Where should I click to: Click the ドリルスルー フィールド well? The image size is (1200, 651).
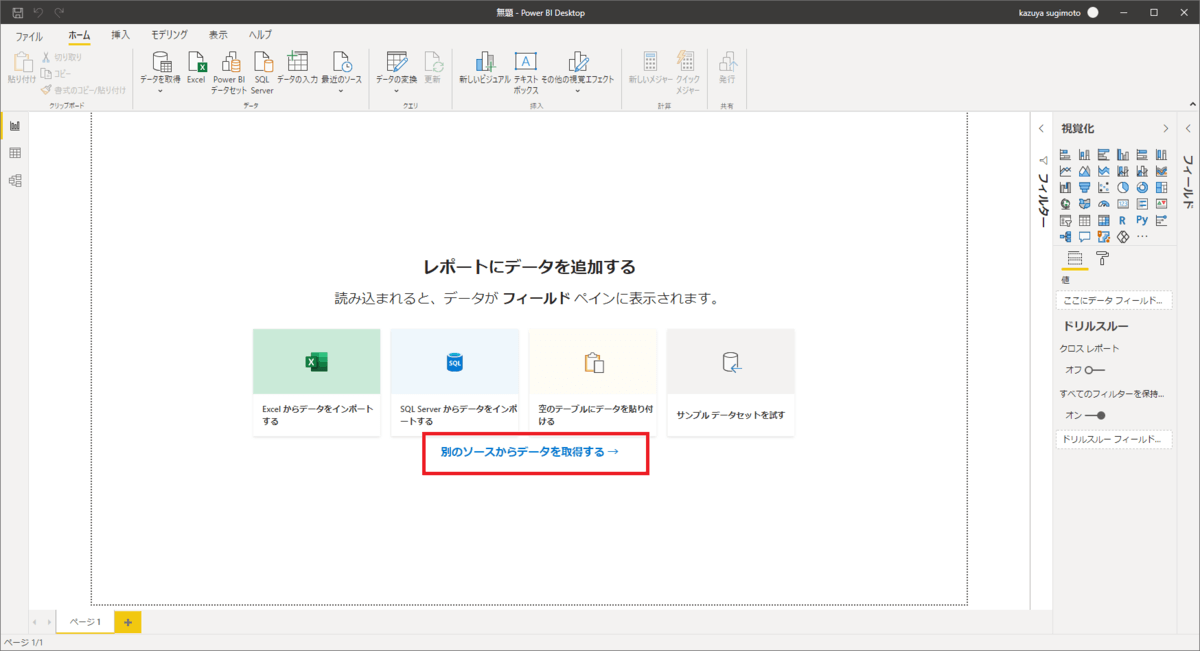[1114, 439]
